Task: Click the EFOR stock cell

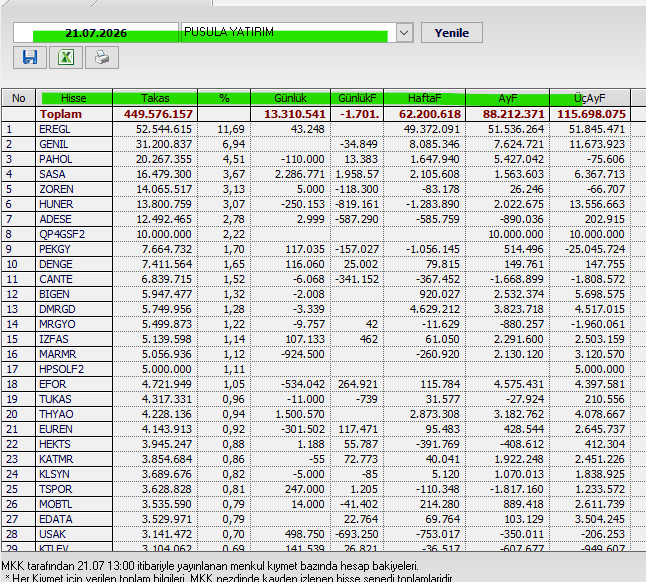Action: coord(74,384)
